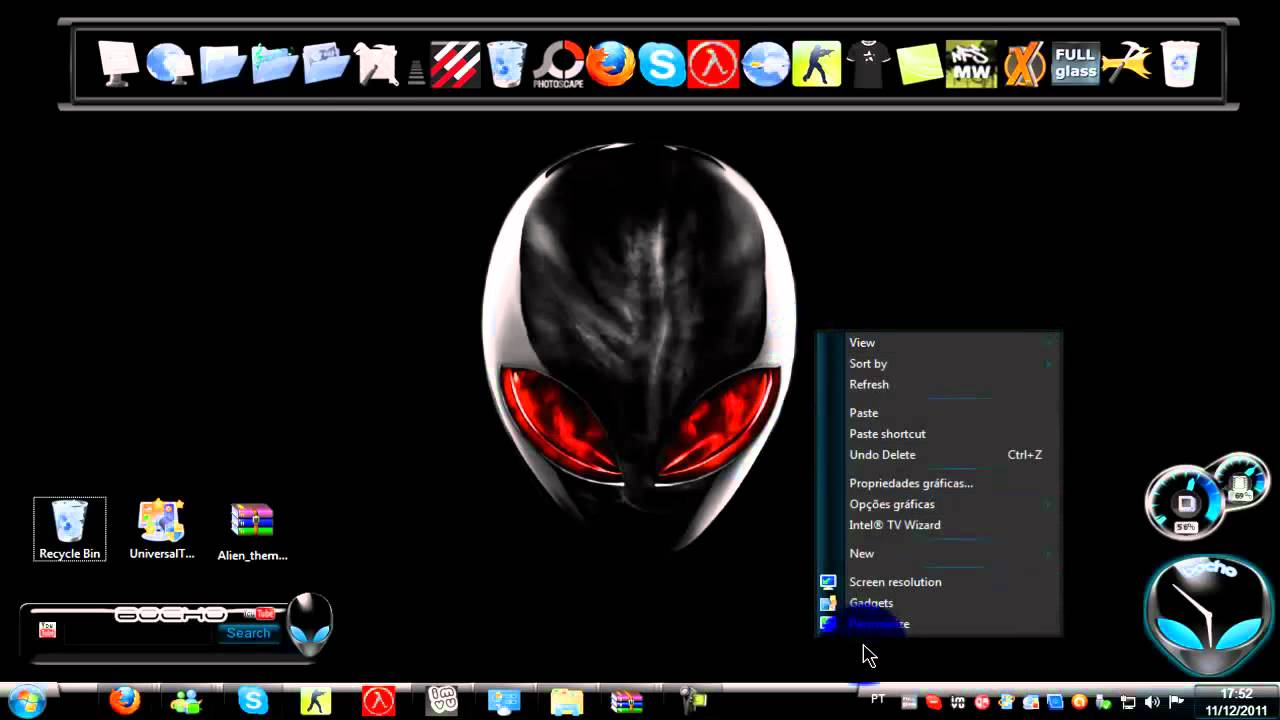Click the black t-shirt icon in the dock
The image size is (1280, 720).
(868, 64)
